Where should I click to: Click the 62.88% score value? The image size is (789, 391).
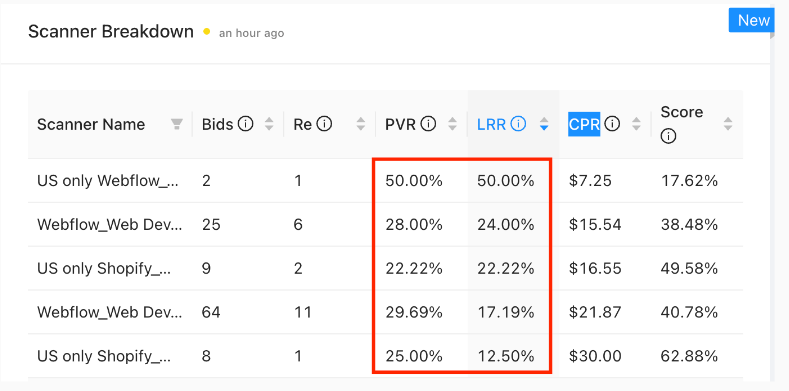[x=689, y=356]
